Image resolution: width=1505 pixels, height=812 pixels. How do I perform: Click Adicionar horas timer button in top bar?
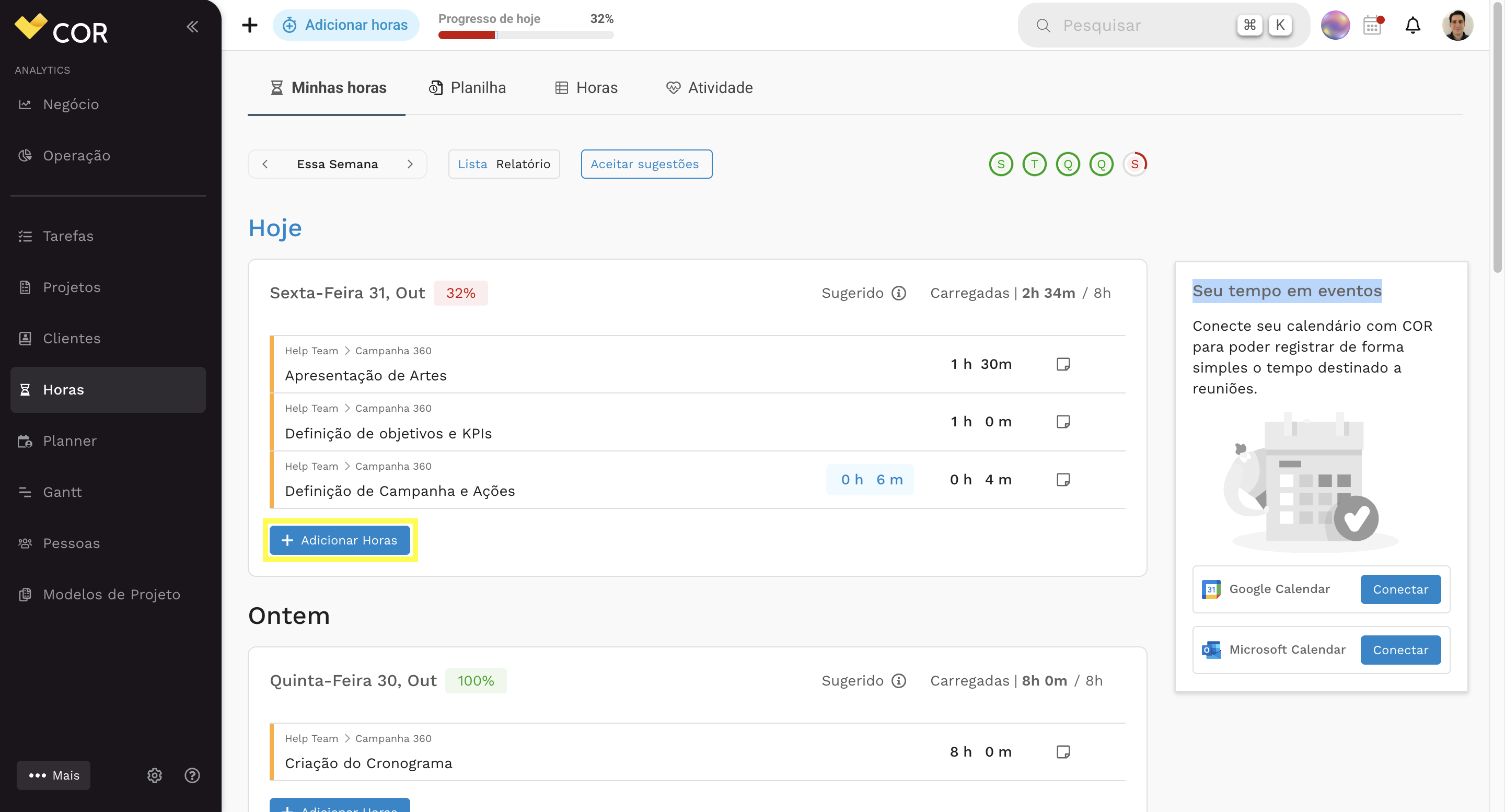345,25
